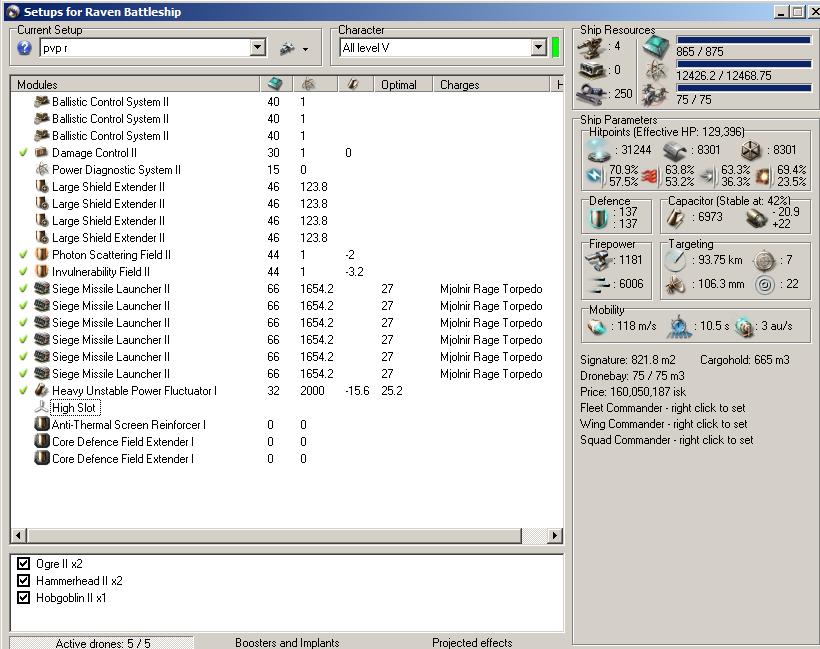Open the Projected effects tab
Image resolution: width=820 pixels, height=649 pixels.
(472, 642)
